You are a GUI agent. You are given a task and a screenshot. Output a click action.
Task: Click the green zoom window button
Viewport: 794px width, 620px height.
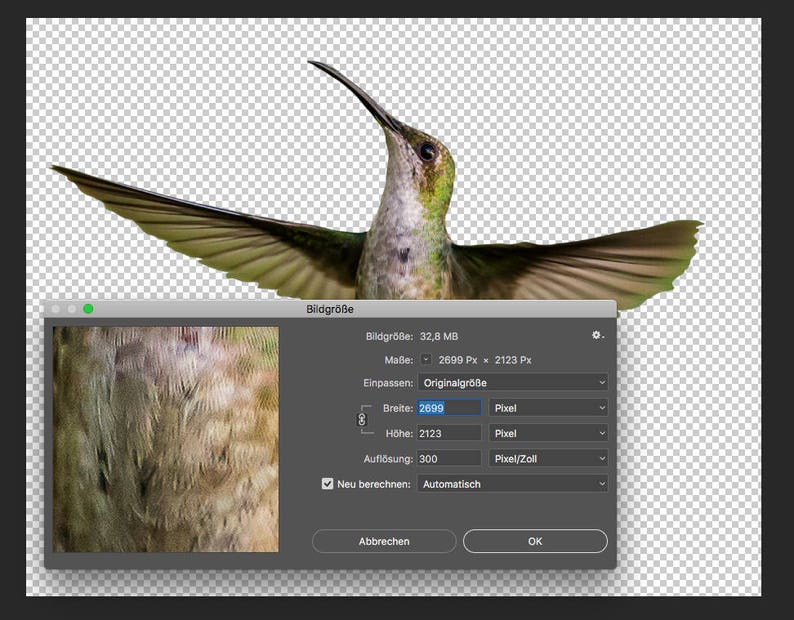click(88, 308)
